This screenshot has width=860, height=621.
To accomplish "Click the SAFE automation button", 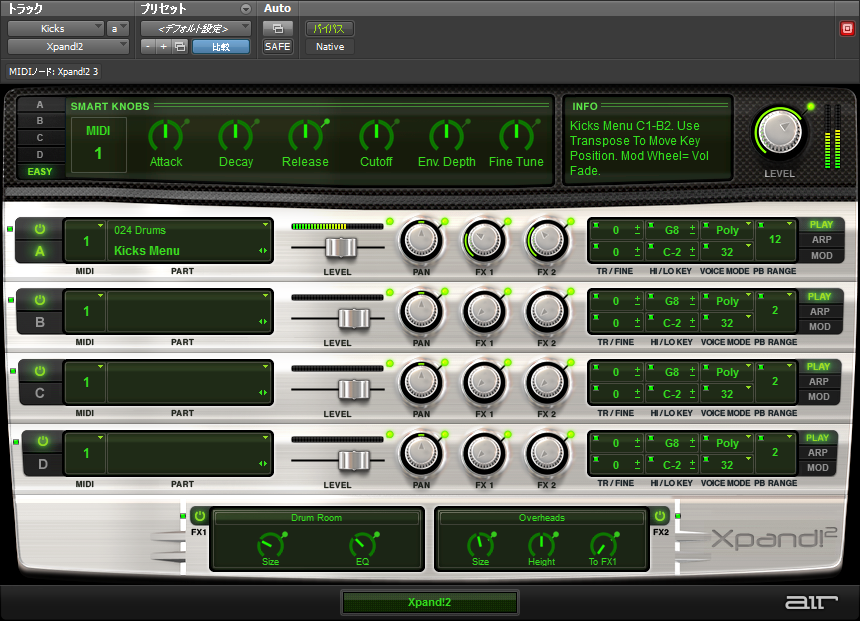I will tap(278, 47).
